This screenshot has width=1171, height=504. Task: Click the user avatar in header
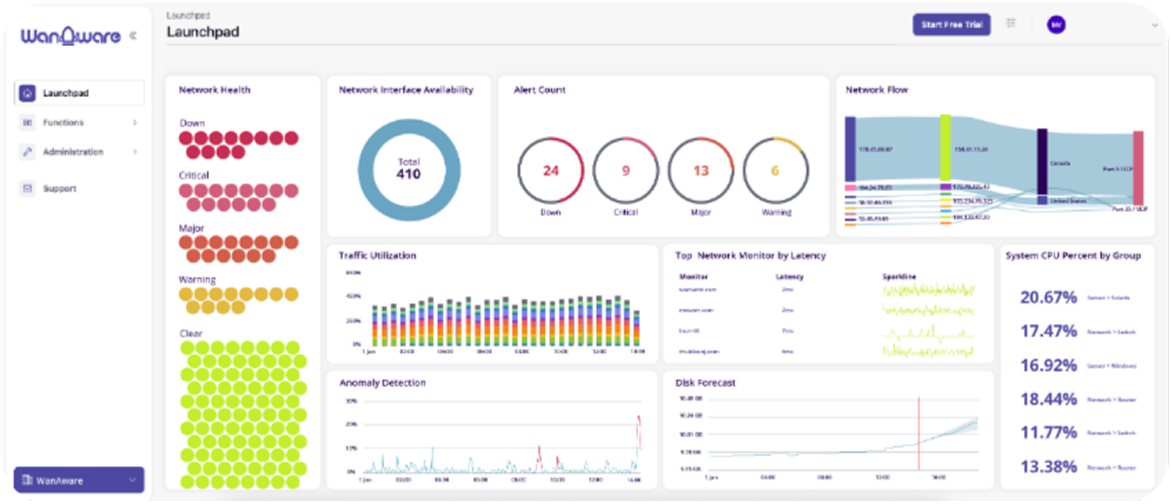pos(1056,25)
